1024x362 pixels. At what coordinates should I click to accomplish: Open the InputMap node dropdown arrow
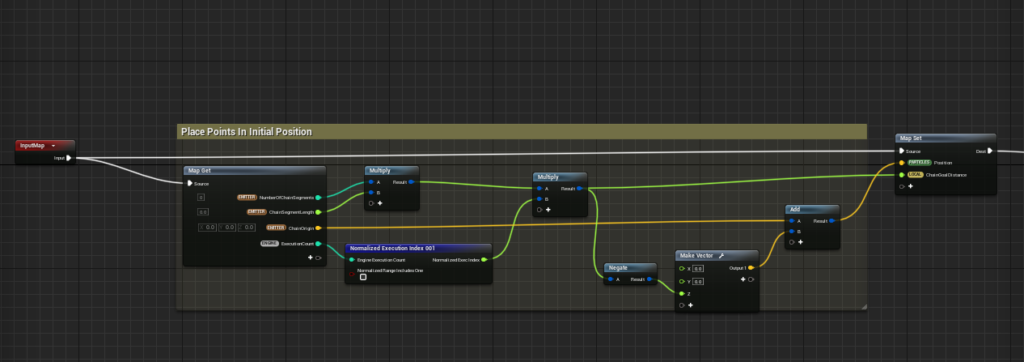54,146
